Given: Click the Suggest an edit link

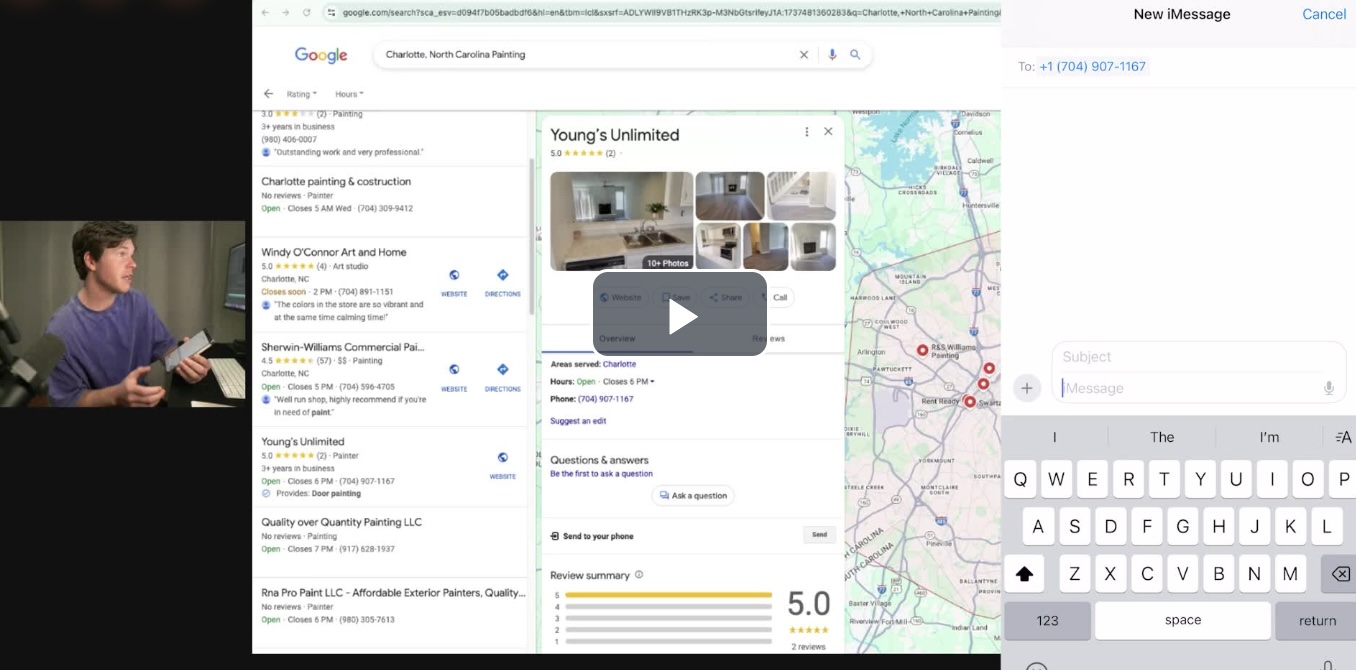Looking at the screenshot, I should coord(578,421).
